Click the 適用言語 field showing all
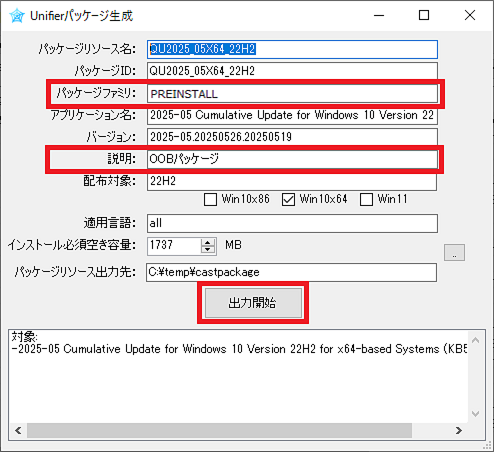 [292, 223]
